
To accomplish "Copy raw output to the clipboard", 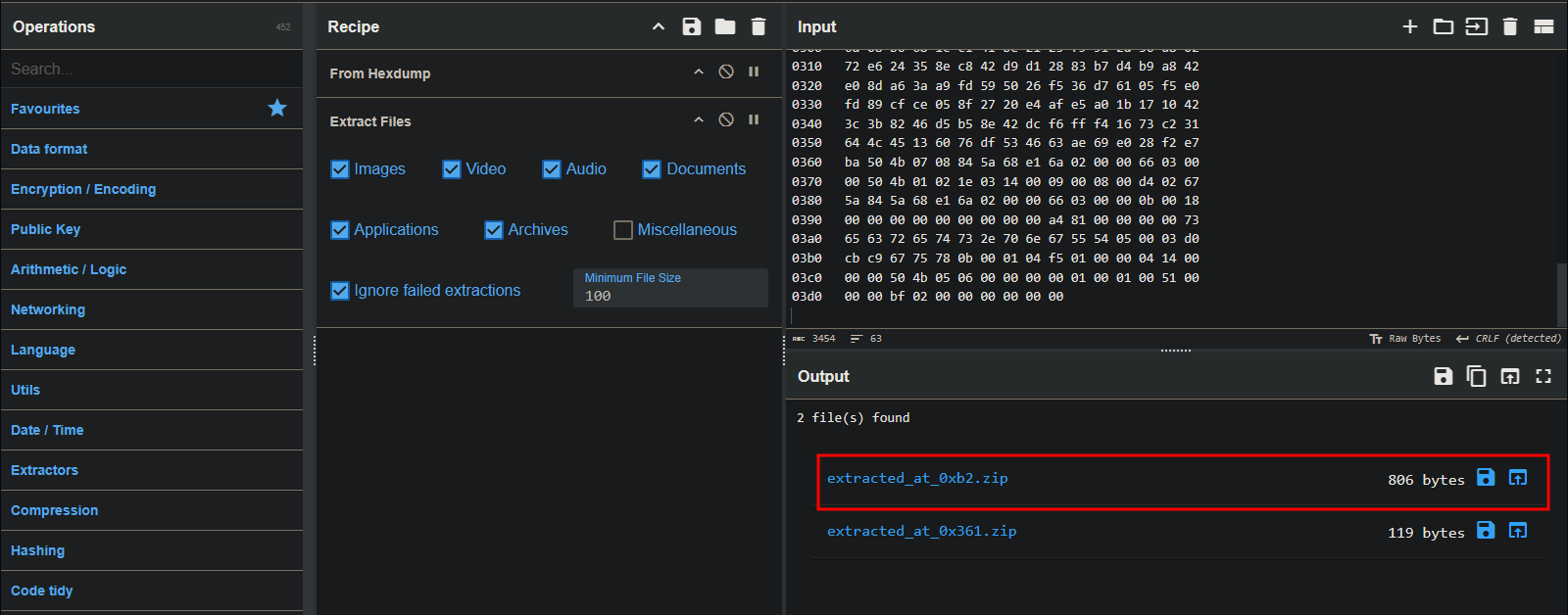I will click(1476, 376).
